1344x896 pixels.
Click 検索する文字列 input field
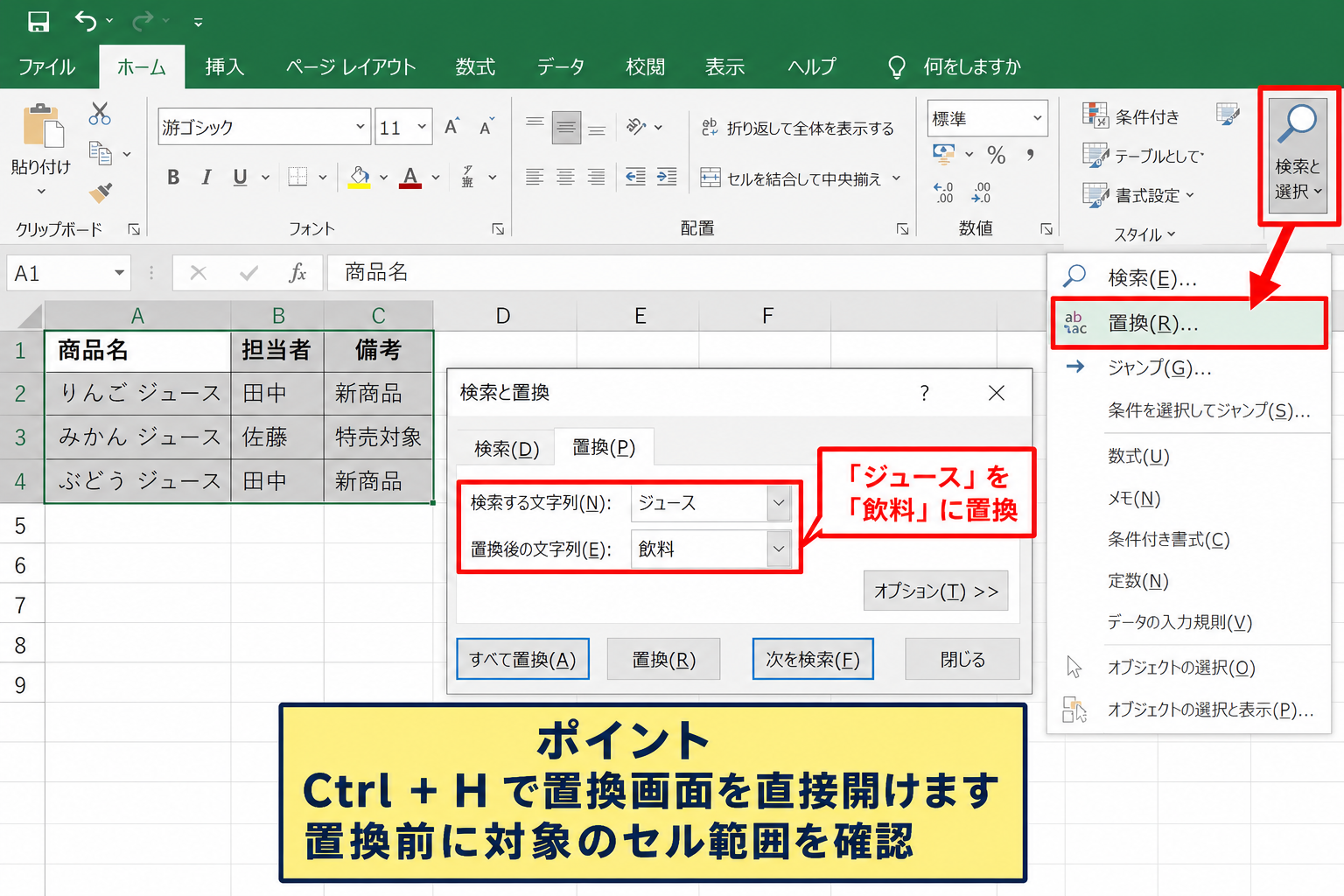(698, 503)
